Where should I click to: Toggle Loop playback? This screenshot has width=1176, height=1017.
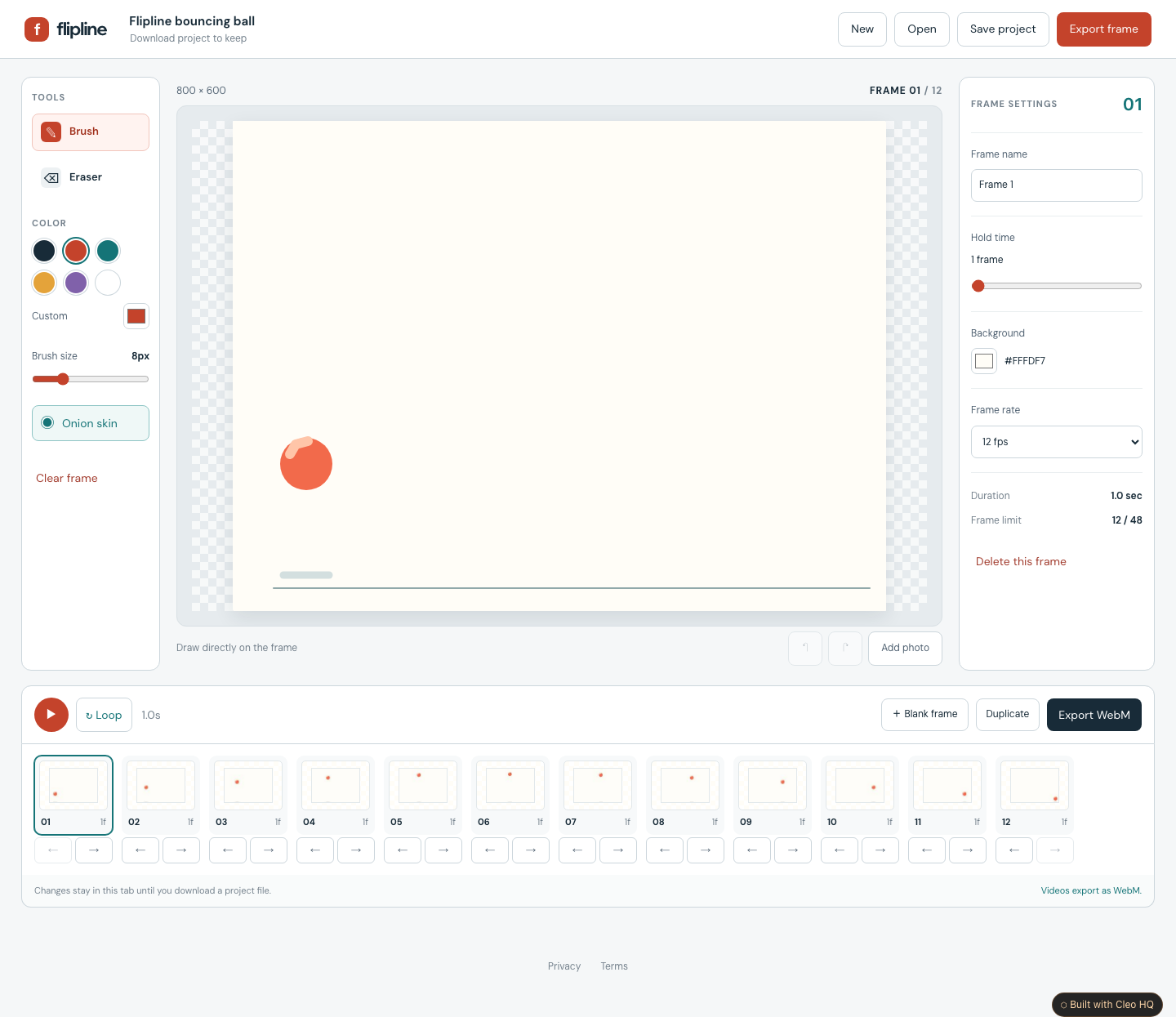click(104, 715)
